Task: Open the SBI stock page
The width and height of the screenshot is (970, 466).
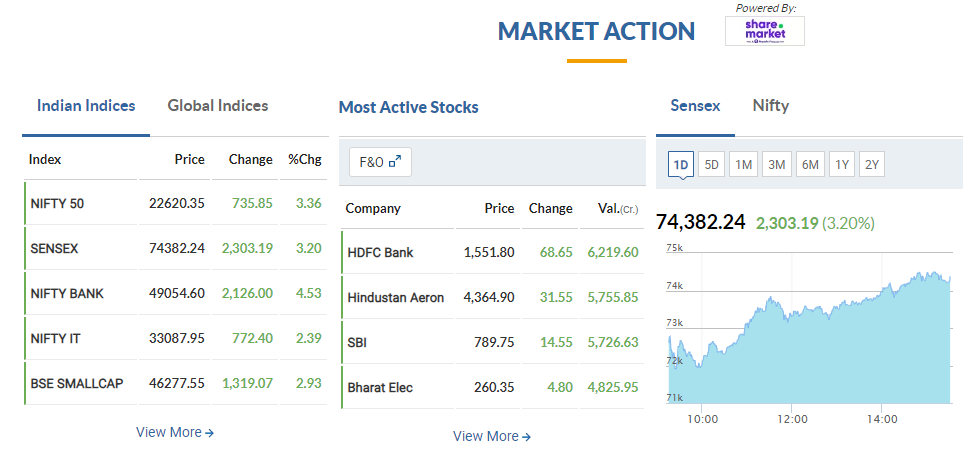Action: coord(357,342)
